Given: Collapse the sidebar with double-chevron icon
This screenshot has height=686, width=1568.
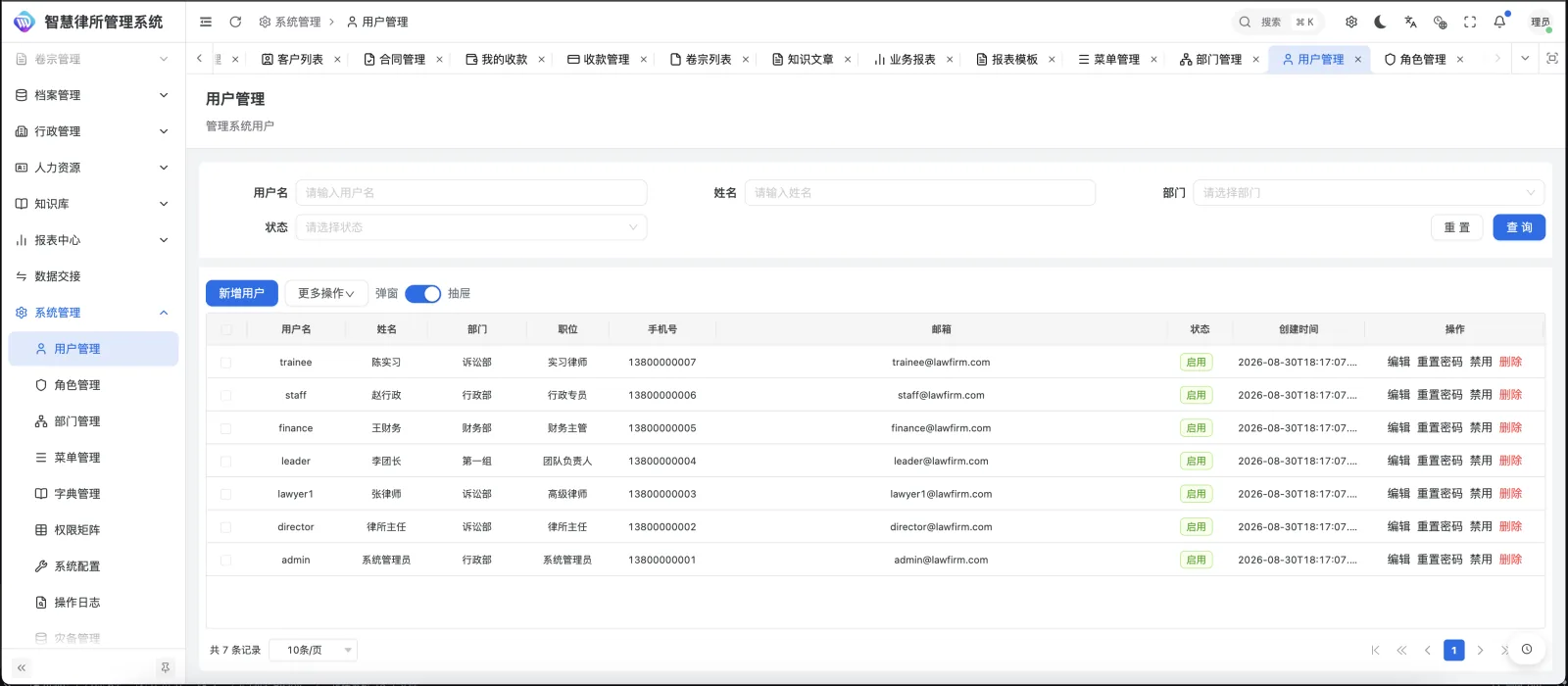Looking at the screenshot, I should tap(22, 667).
